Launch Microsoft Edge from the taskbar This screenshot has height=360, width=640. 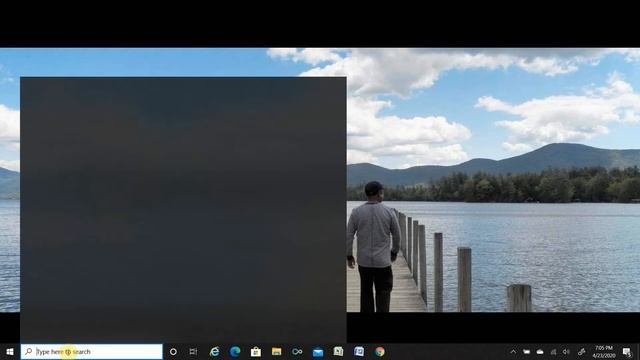pyautogui.click(x=235, y=351)
